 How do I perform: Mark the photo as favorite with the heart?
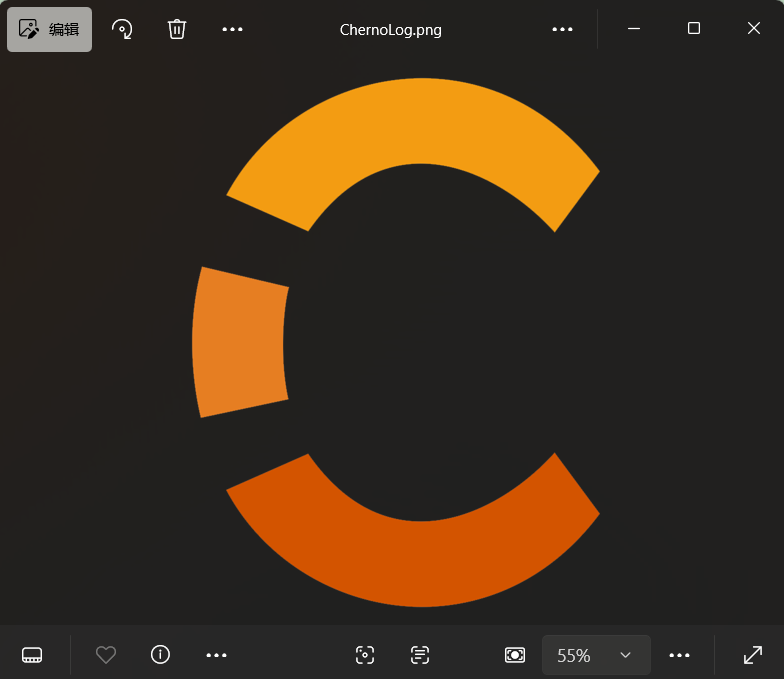pyautogui.click(x=106, y=655)
